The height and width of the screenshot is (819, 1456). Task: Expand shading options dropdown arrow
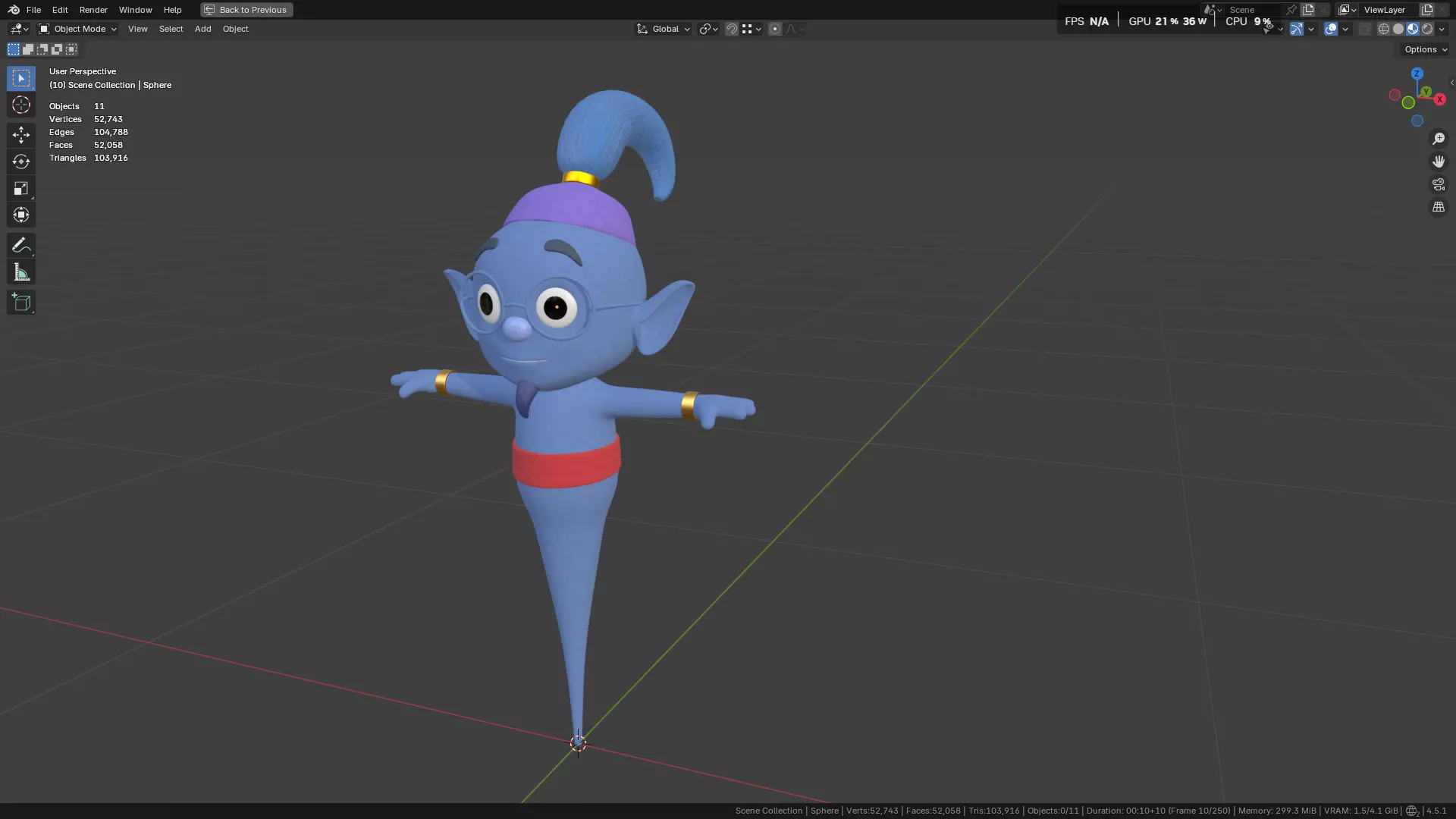1442,29
